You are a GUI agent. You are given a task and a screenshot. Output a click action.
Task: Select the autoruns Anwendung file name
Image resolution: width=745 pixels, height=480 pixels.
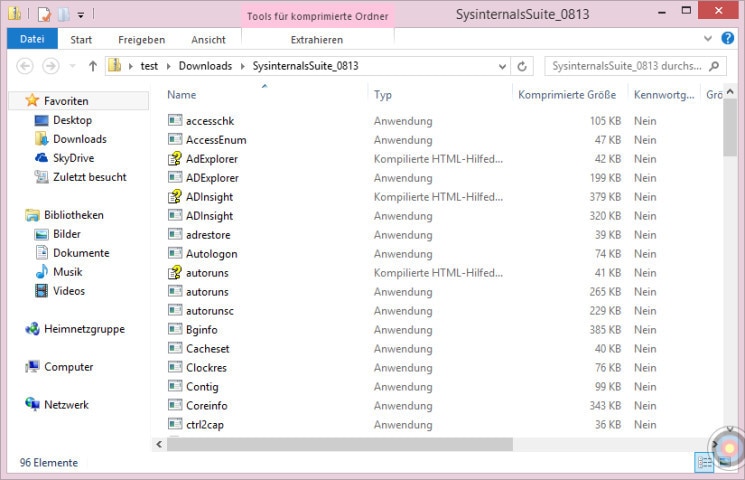(x=207, y=291)
